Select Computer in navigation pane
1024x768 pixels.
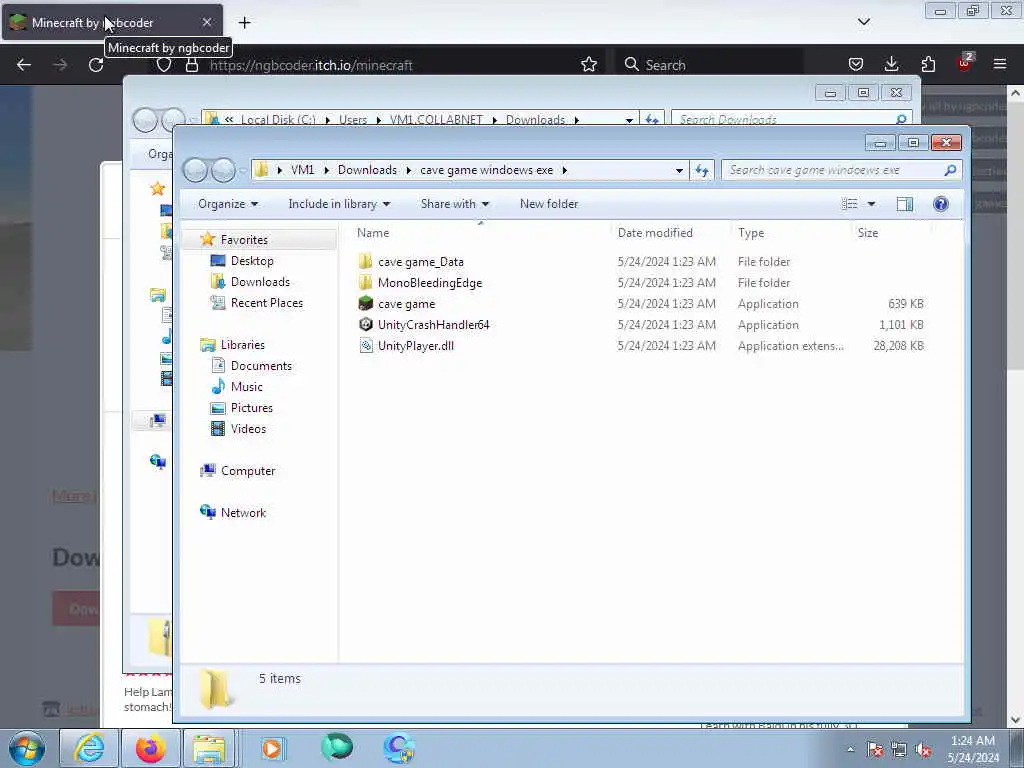(248, 471)
